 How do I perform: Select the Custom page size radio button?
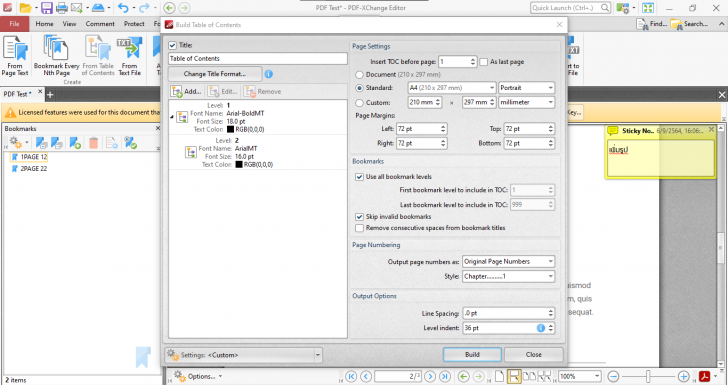[x=359, y=103]
